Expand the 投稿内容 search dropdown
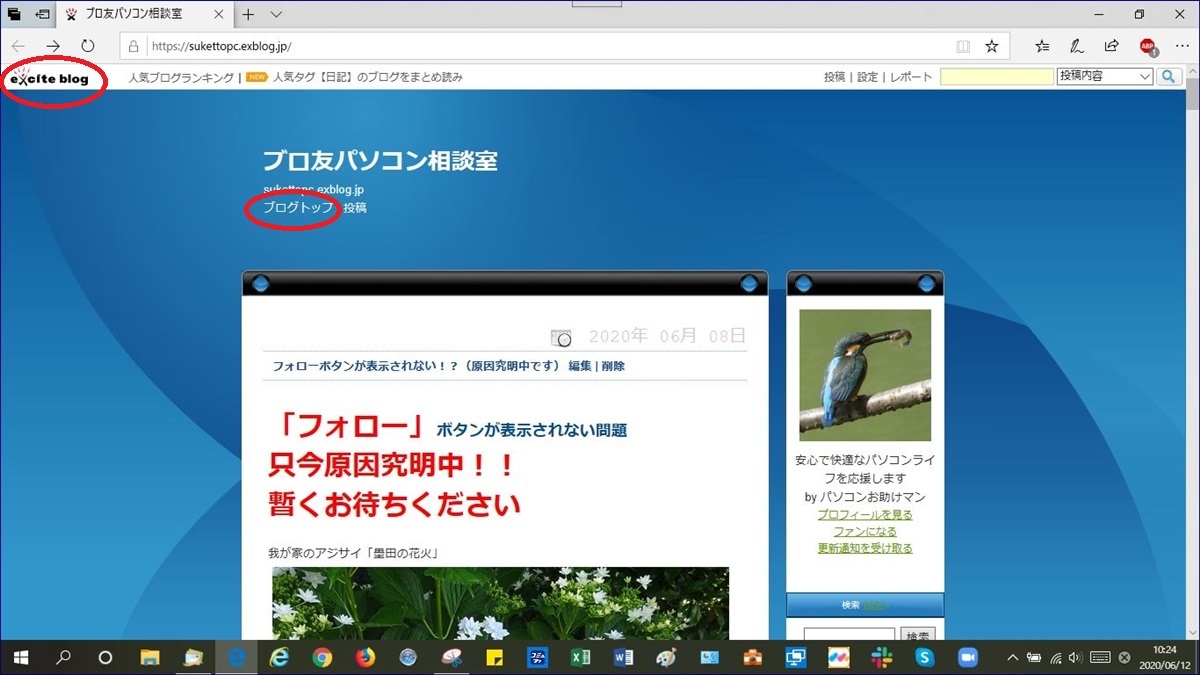The width and height of the screenshot is (1200, 675). [x=1105, y=77]
